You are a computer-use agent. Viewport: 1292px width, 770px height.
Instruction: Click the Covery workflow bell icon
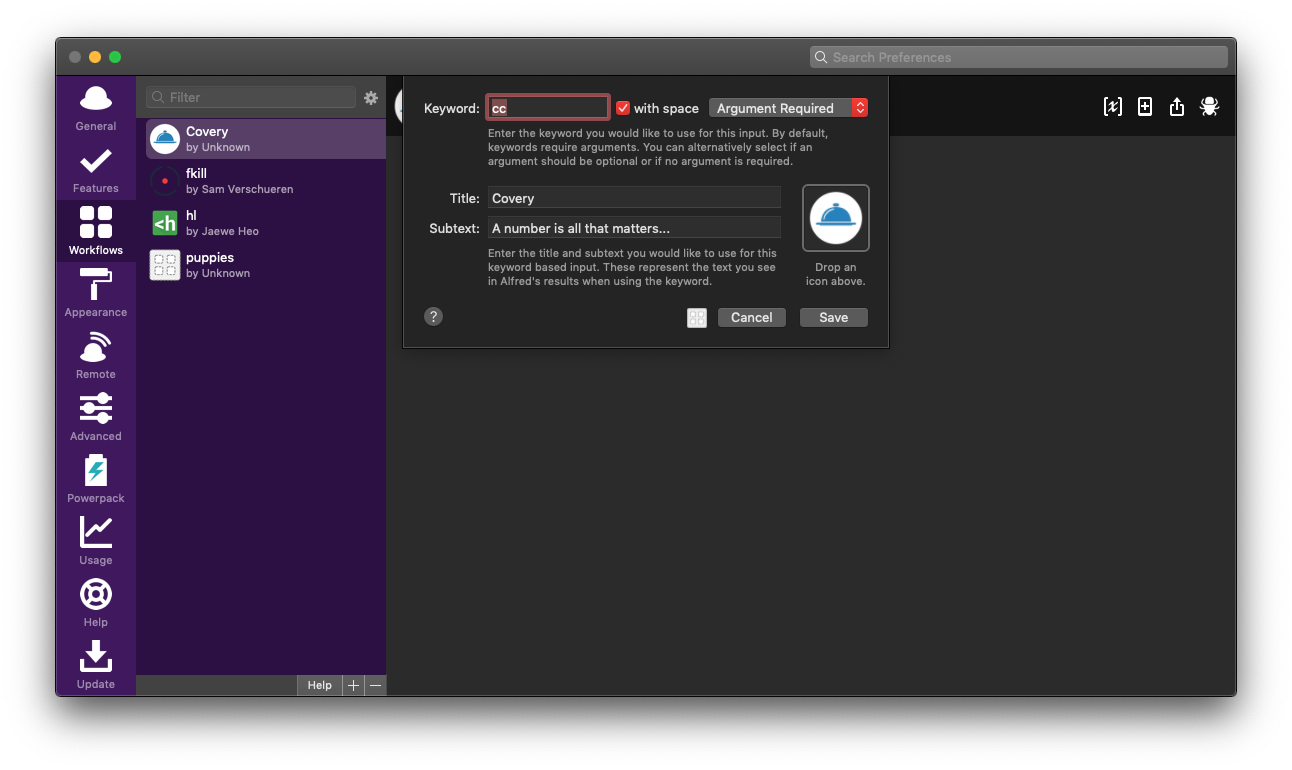pos(165,139)
